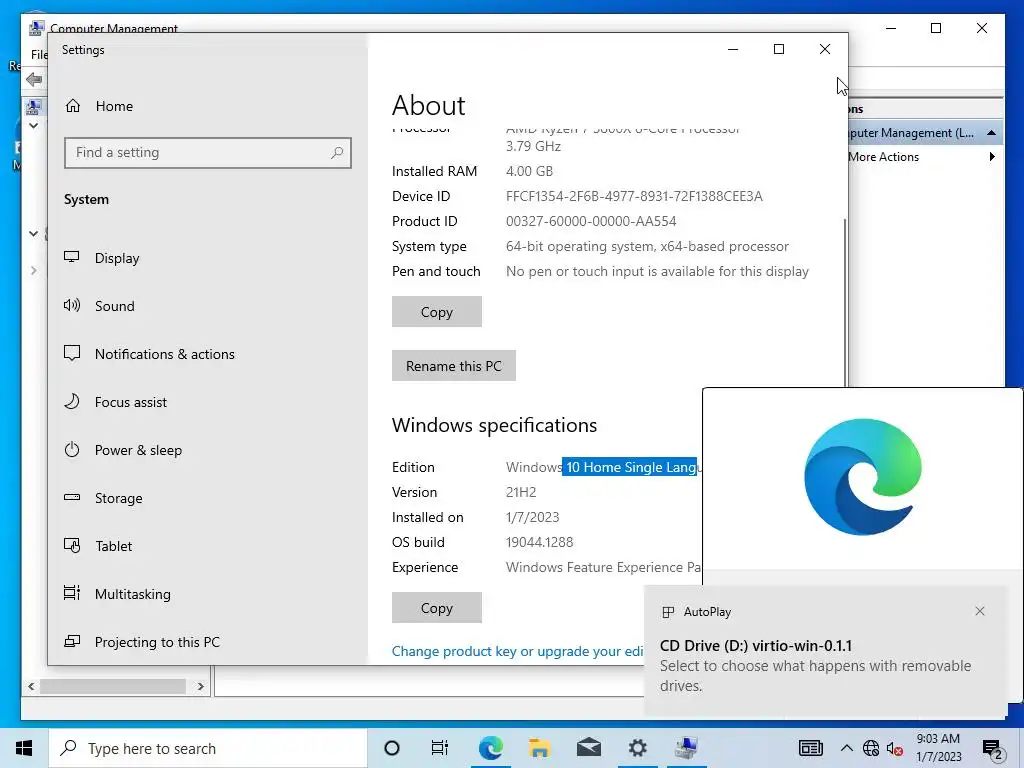Click the OS build value 19044.1288
Screen dimensions: 1024x768
pos(539,542)
